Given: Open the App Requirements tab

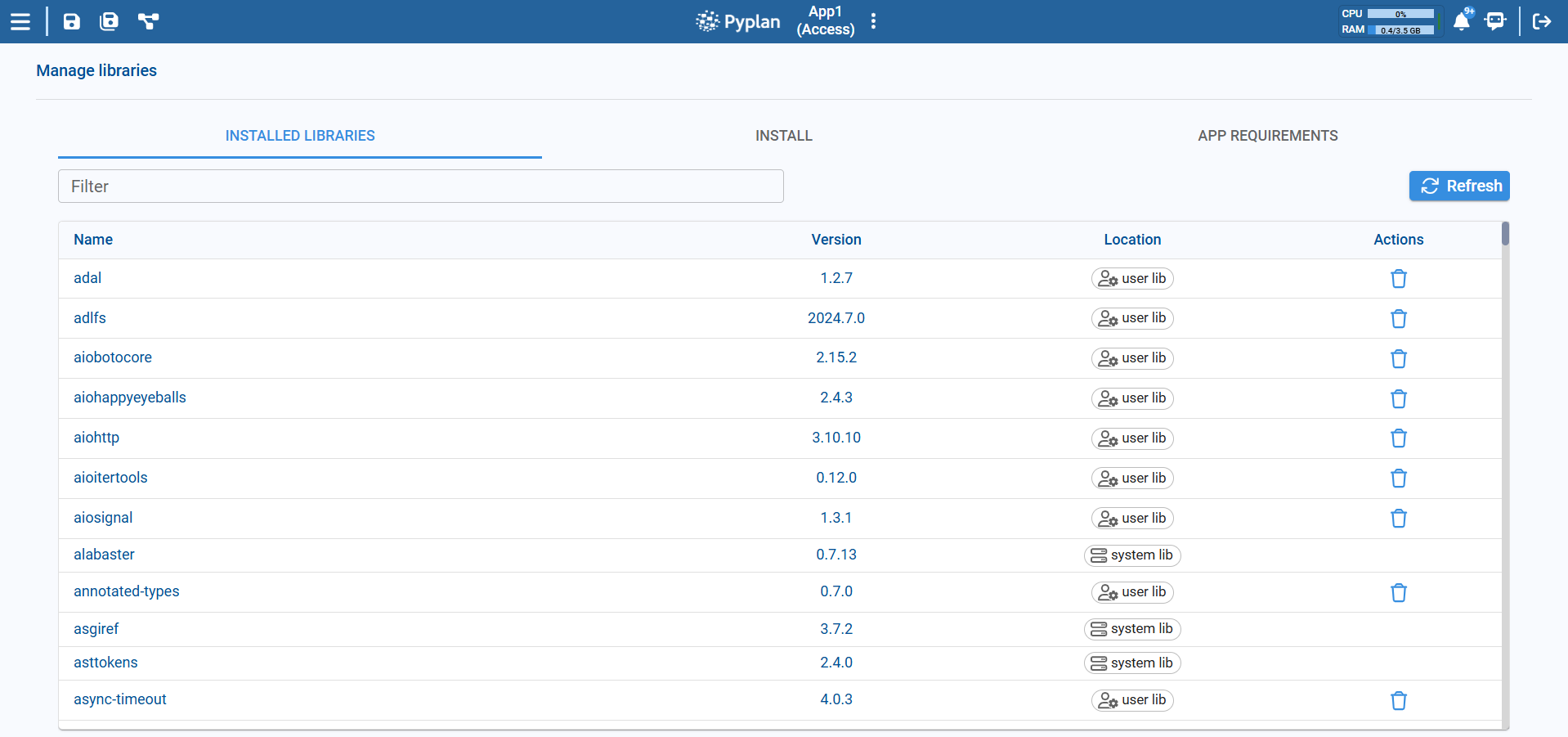Looking at the screenshot, I should (x=1267, y=136).
